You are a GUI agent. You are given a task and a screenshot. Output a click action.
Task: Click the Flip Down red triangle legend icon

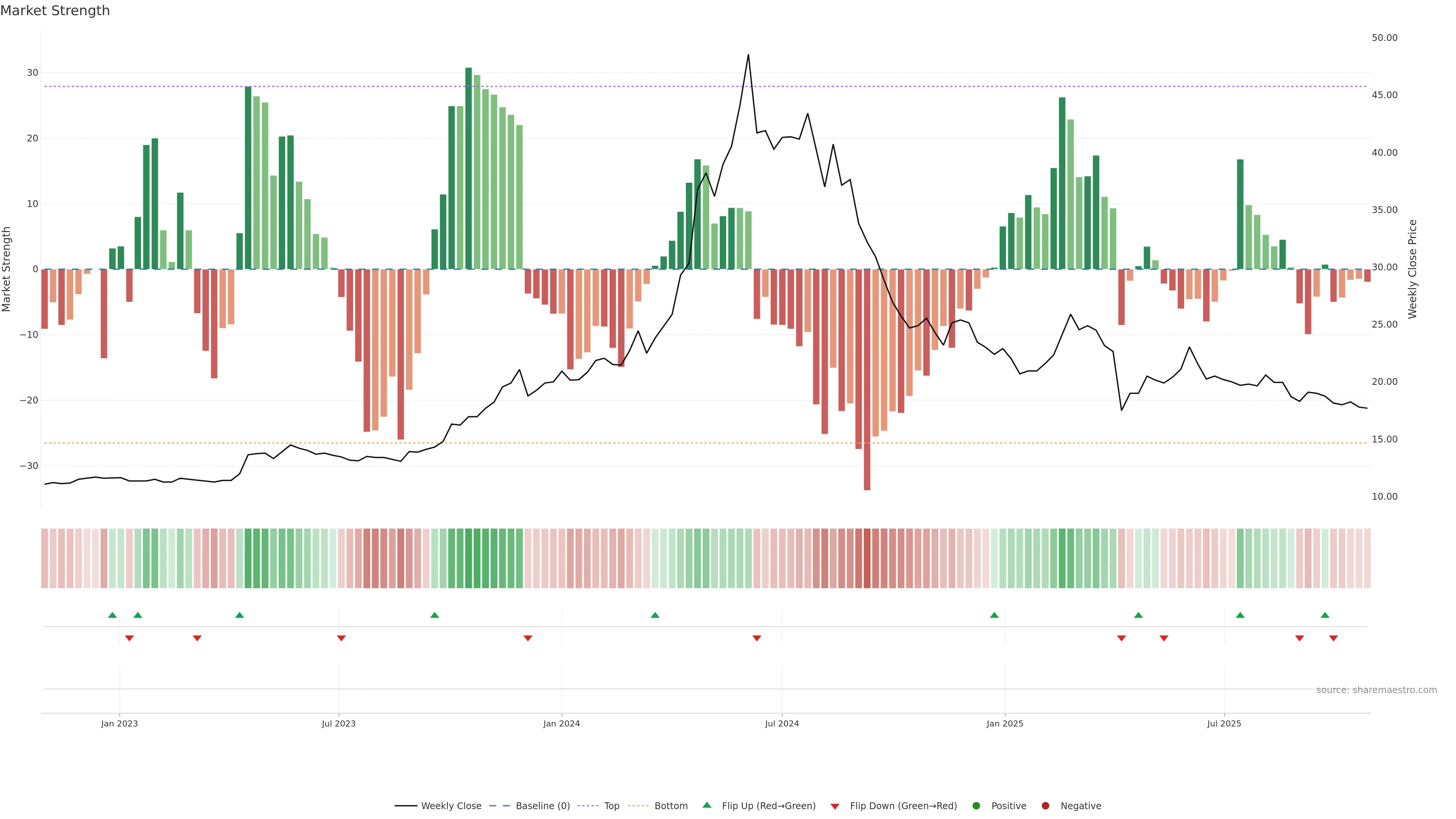coord(835,806)
